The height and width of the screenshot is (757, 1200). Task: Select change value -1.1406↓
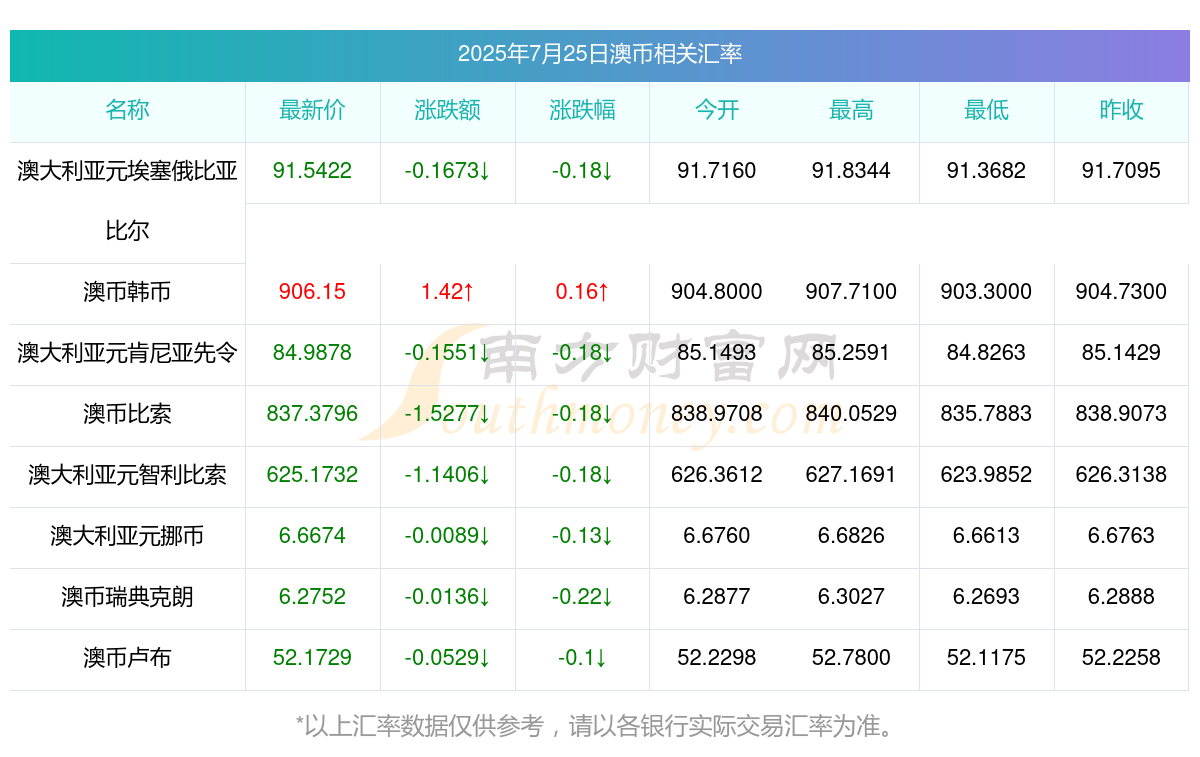click(448, 475)
